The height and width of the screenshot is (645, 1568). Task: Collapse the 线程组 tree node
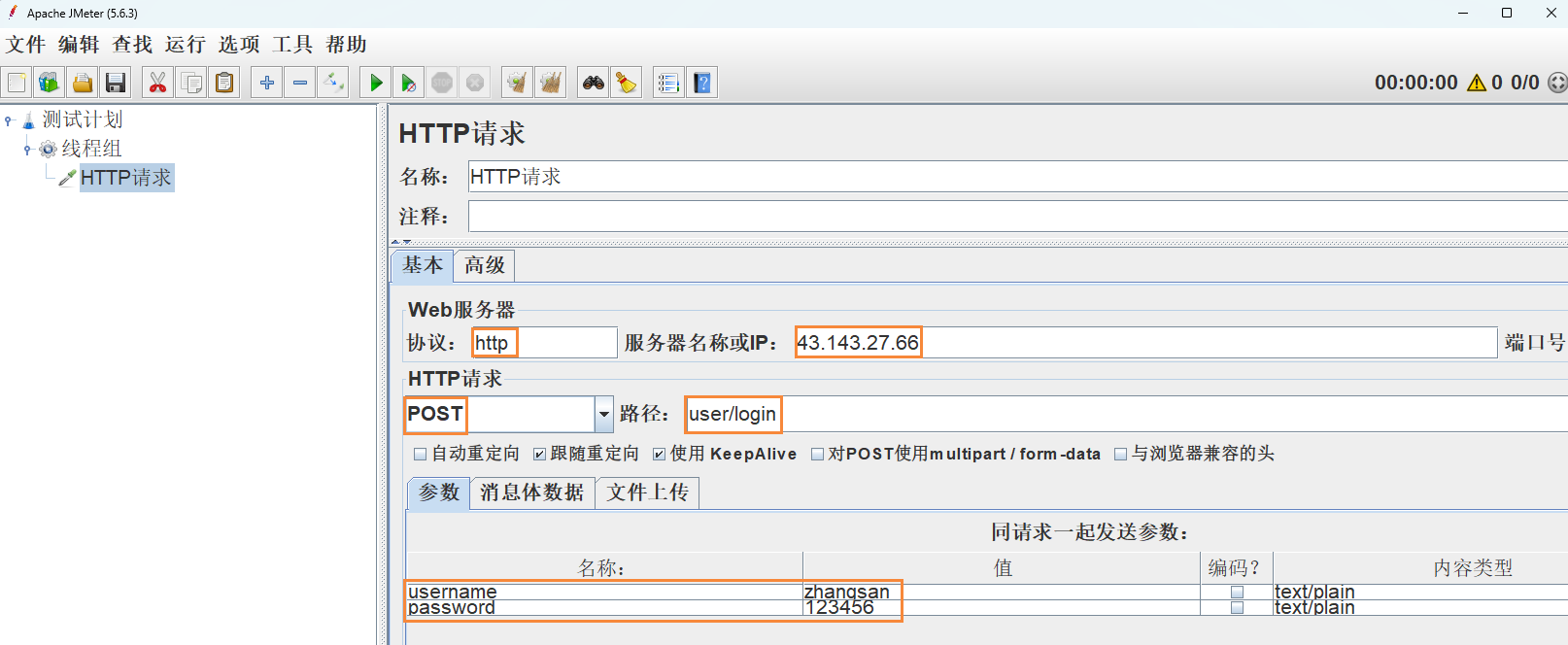[27, 150]
